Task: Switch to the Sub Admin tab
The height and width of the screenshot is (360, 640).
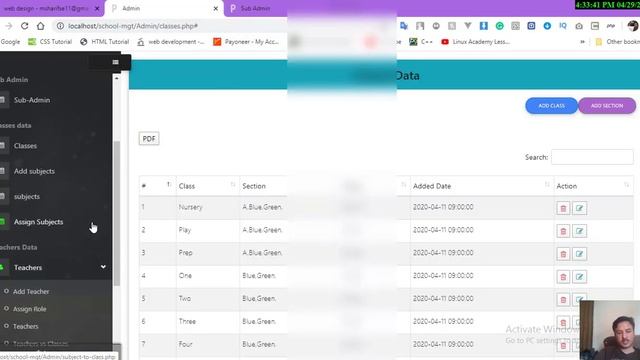Action: tap(255, 8)
